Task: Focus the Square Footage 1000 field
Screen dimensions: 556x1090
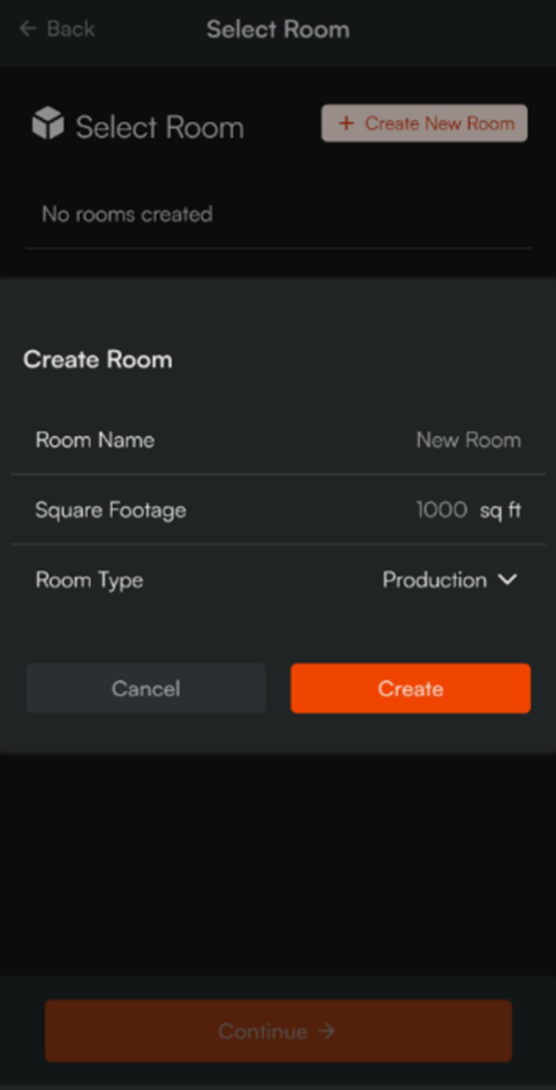Action: click(441, 510)
